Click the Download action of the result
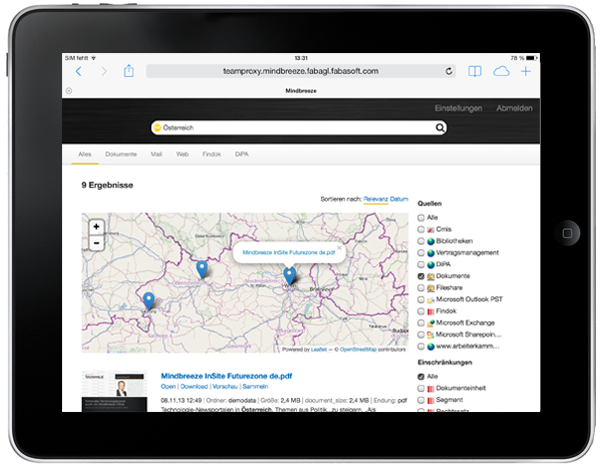 click(194, 386)
